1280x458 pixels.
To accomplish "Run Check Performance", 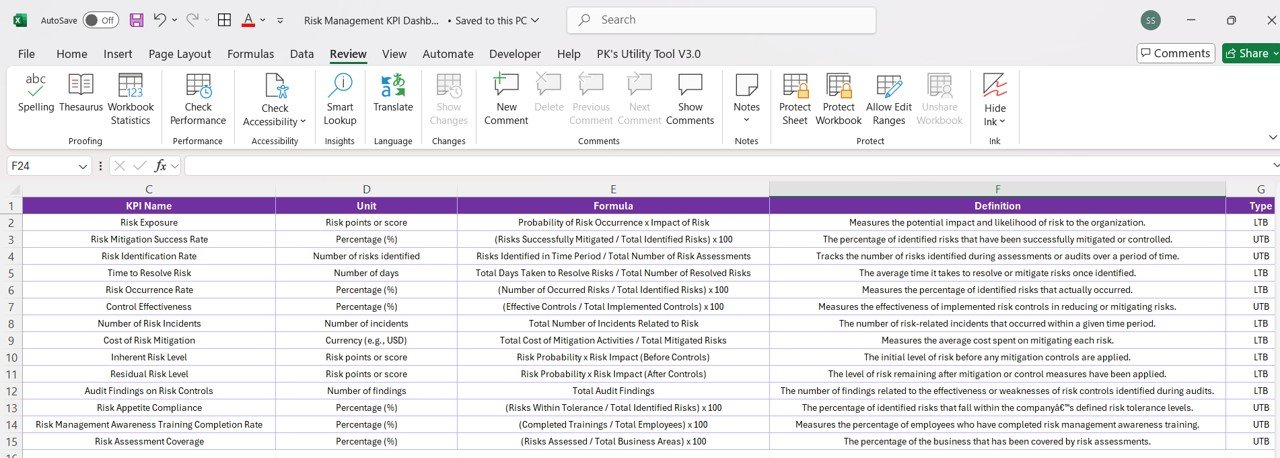I will tap(198, 97).
